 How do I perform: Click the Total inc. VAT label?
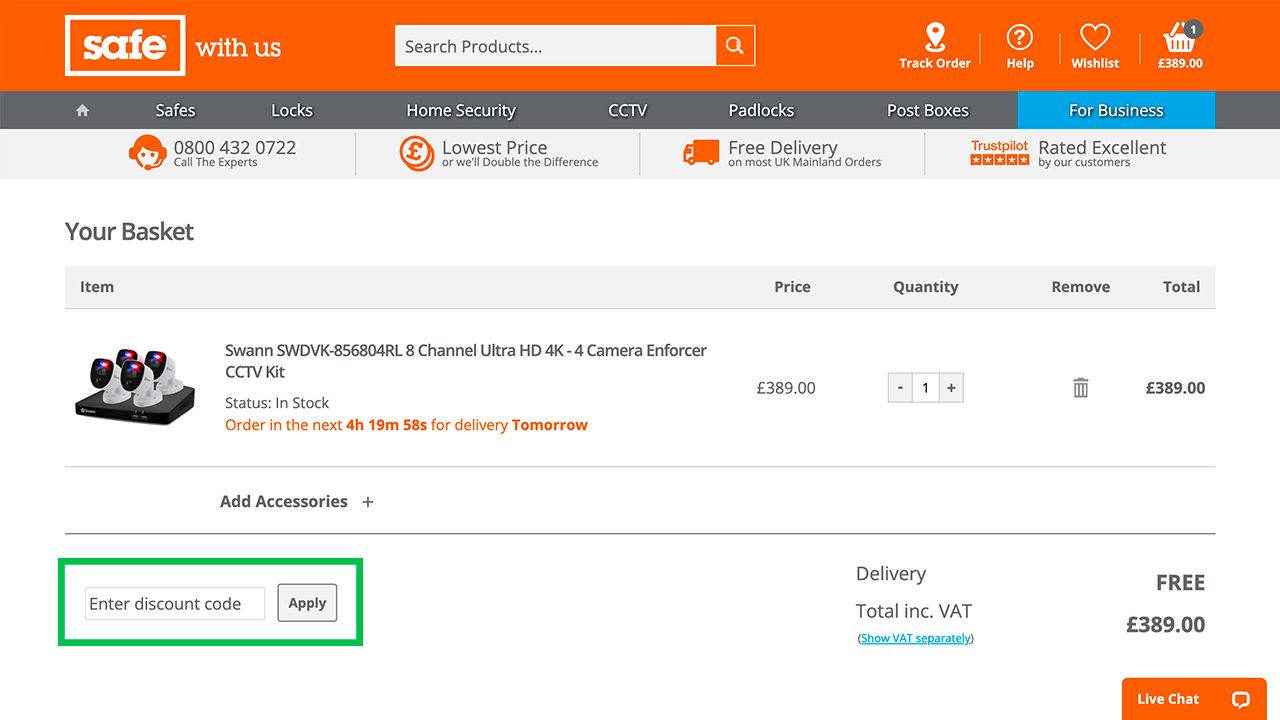(914, 611)
